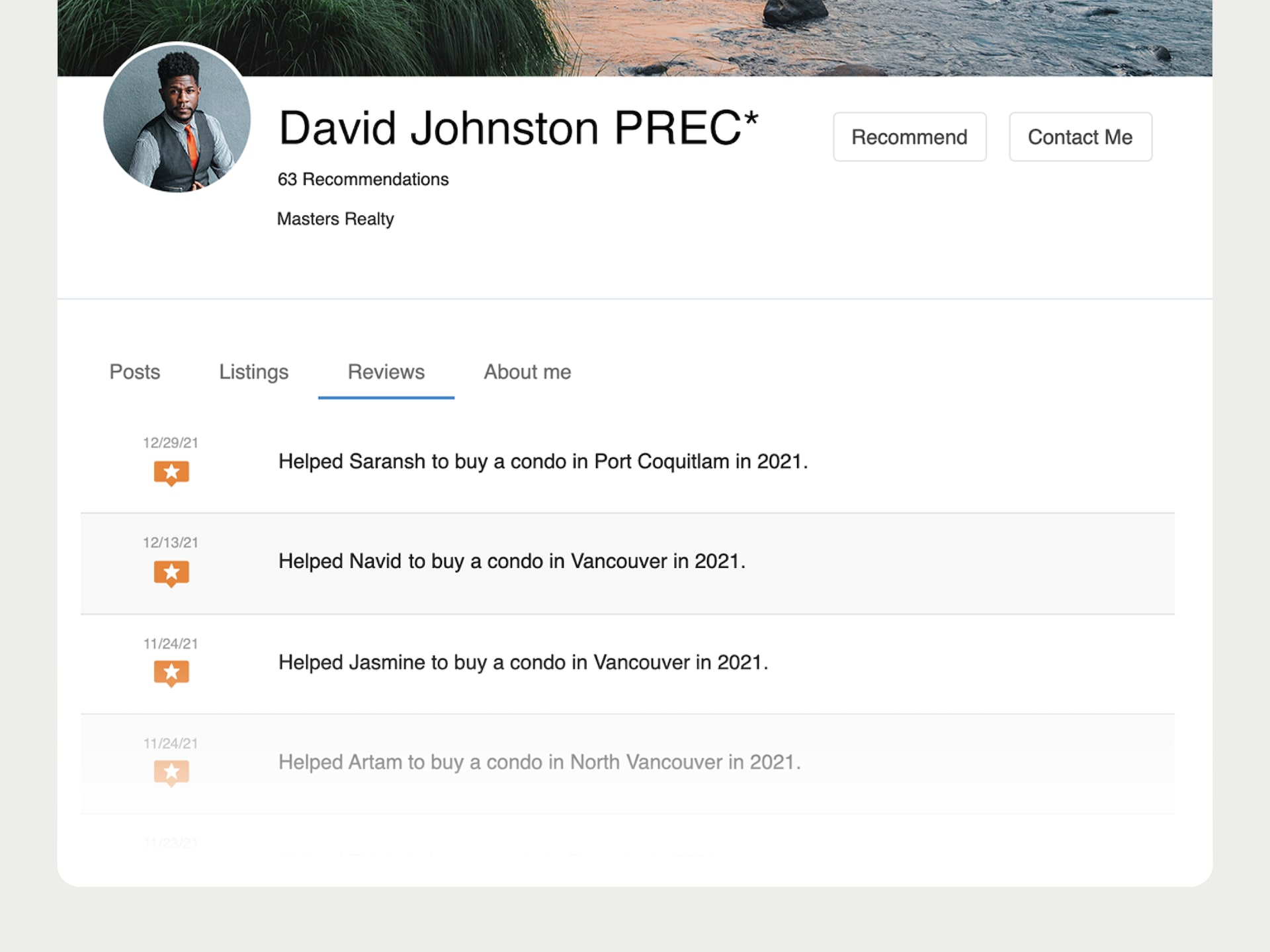Screen dimensions: 1270x952
Task: Click the star badge under 12/29/21
Action: (x=171, y=473)
